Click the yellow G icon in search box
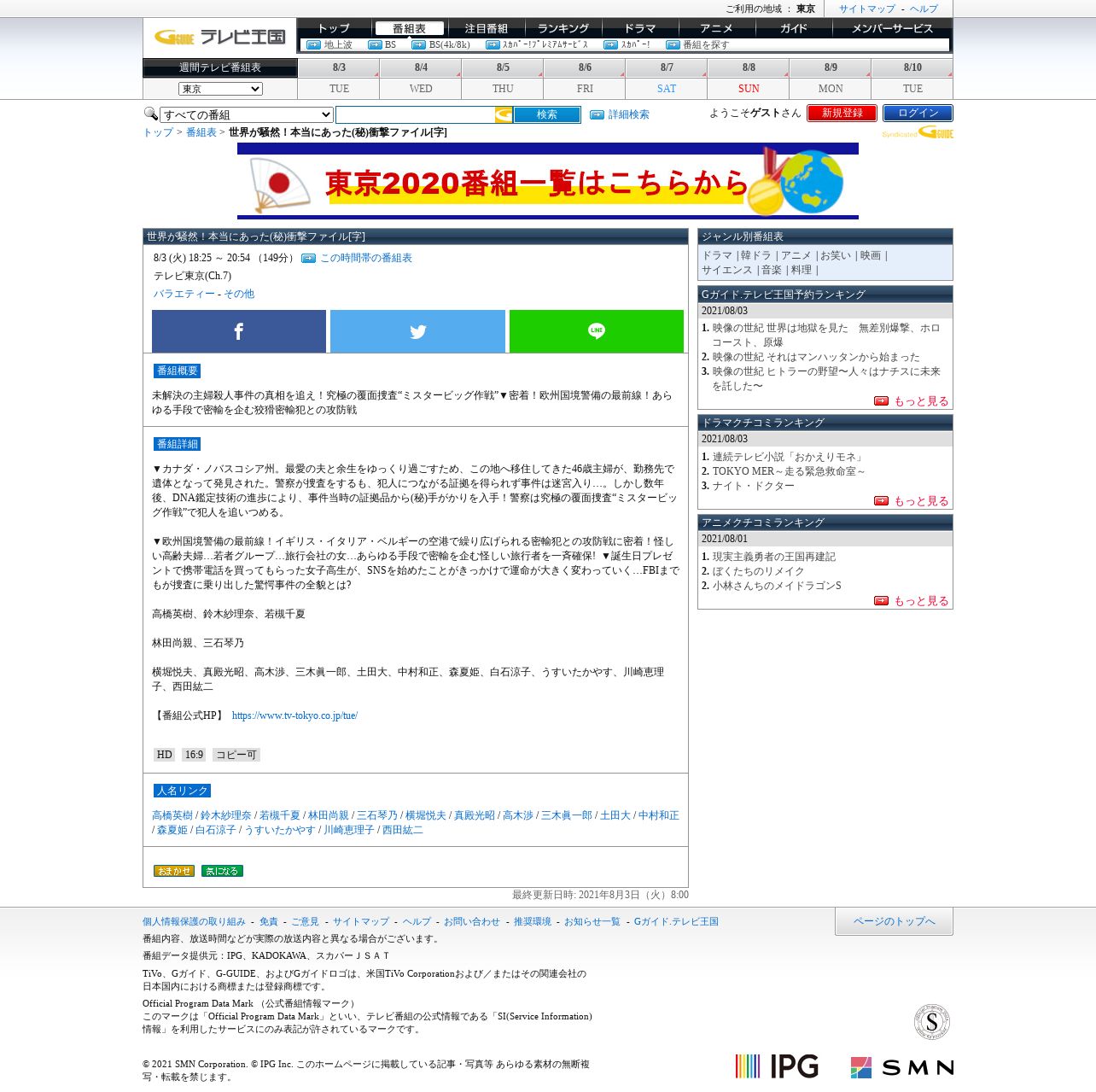The height and width of the screenshot is (1092, 1096). (504, 114)
